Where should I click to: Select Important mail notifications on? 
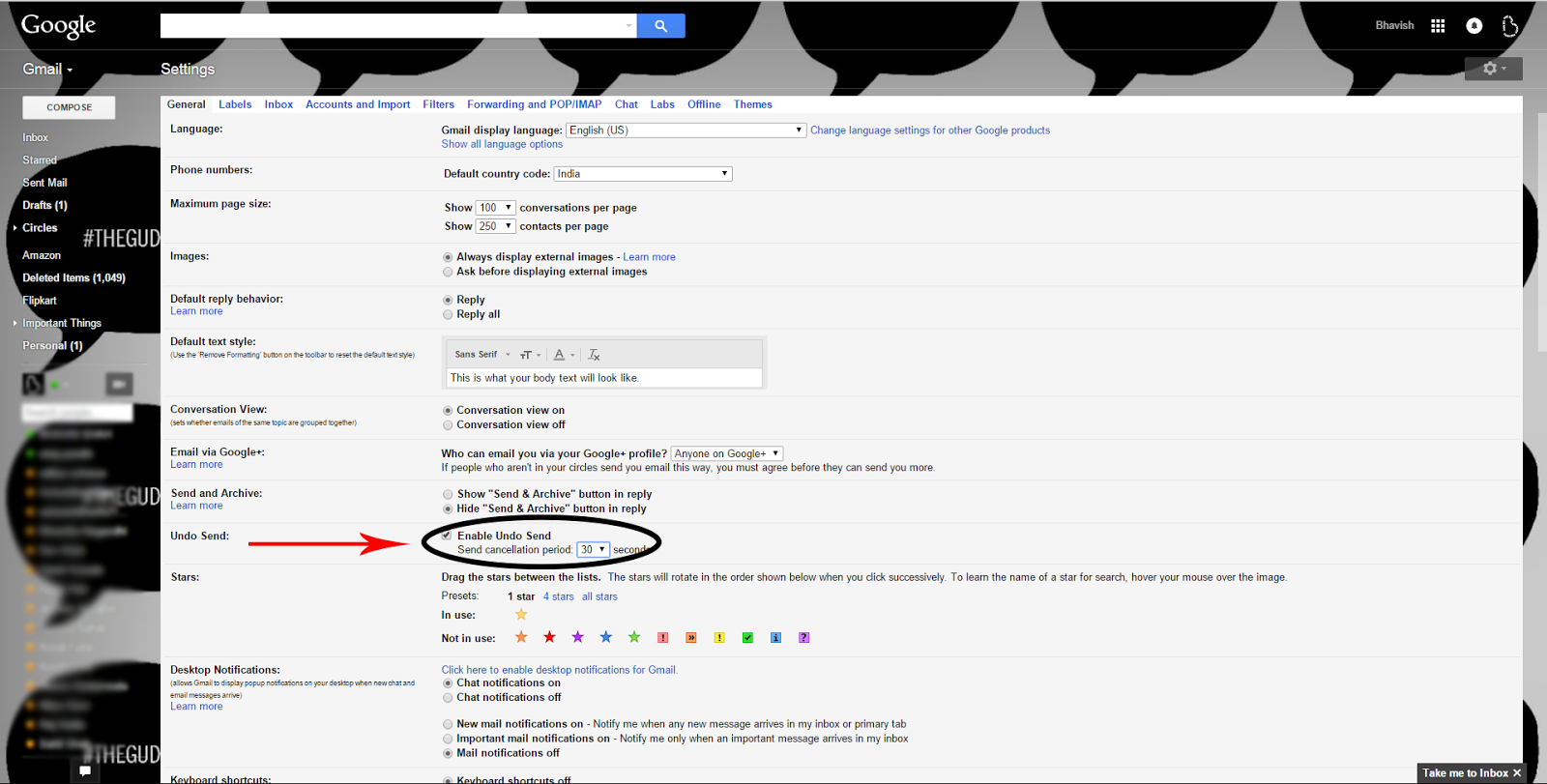448,739
